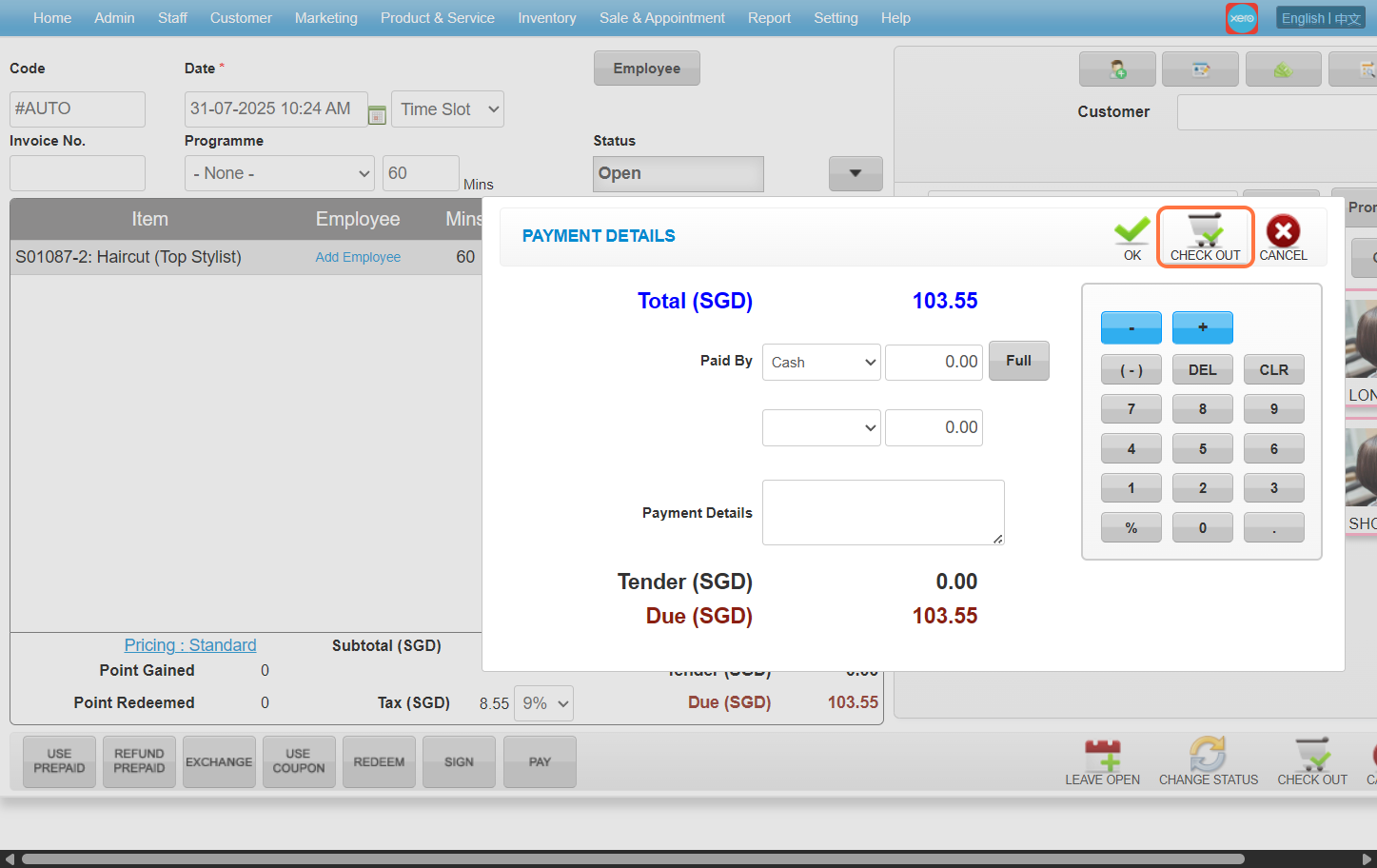
Task: Click the red CANCEL cross icon
Action: 1283,231
